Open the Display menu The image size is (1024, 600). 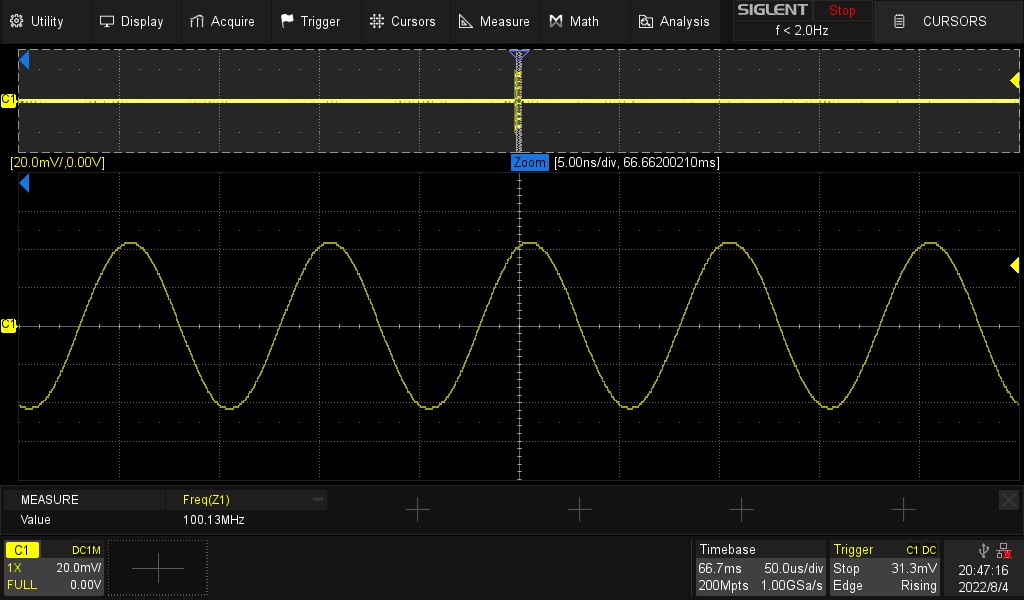[x=131, y=21]
